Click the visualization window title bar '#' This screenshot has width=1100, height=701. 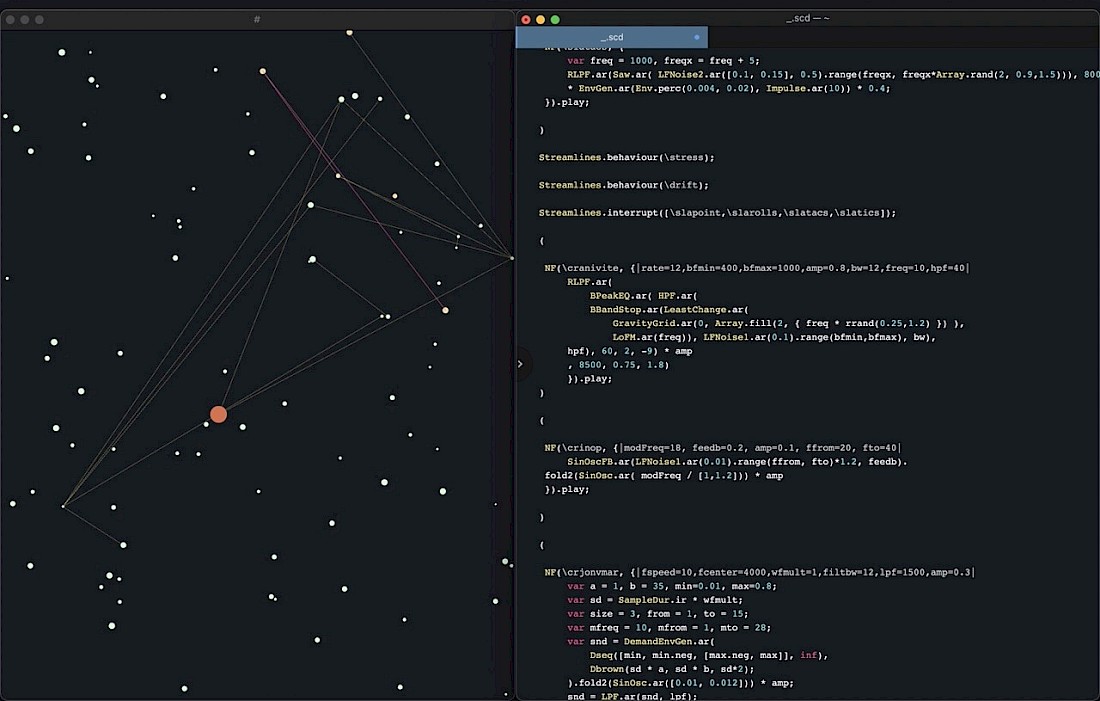coord(257,19)
